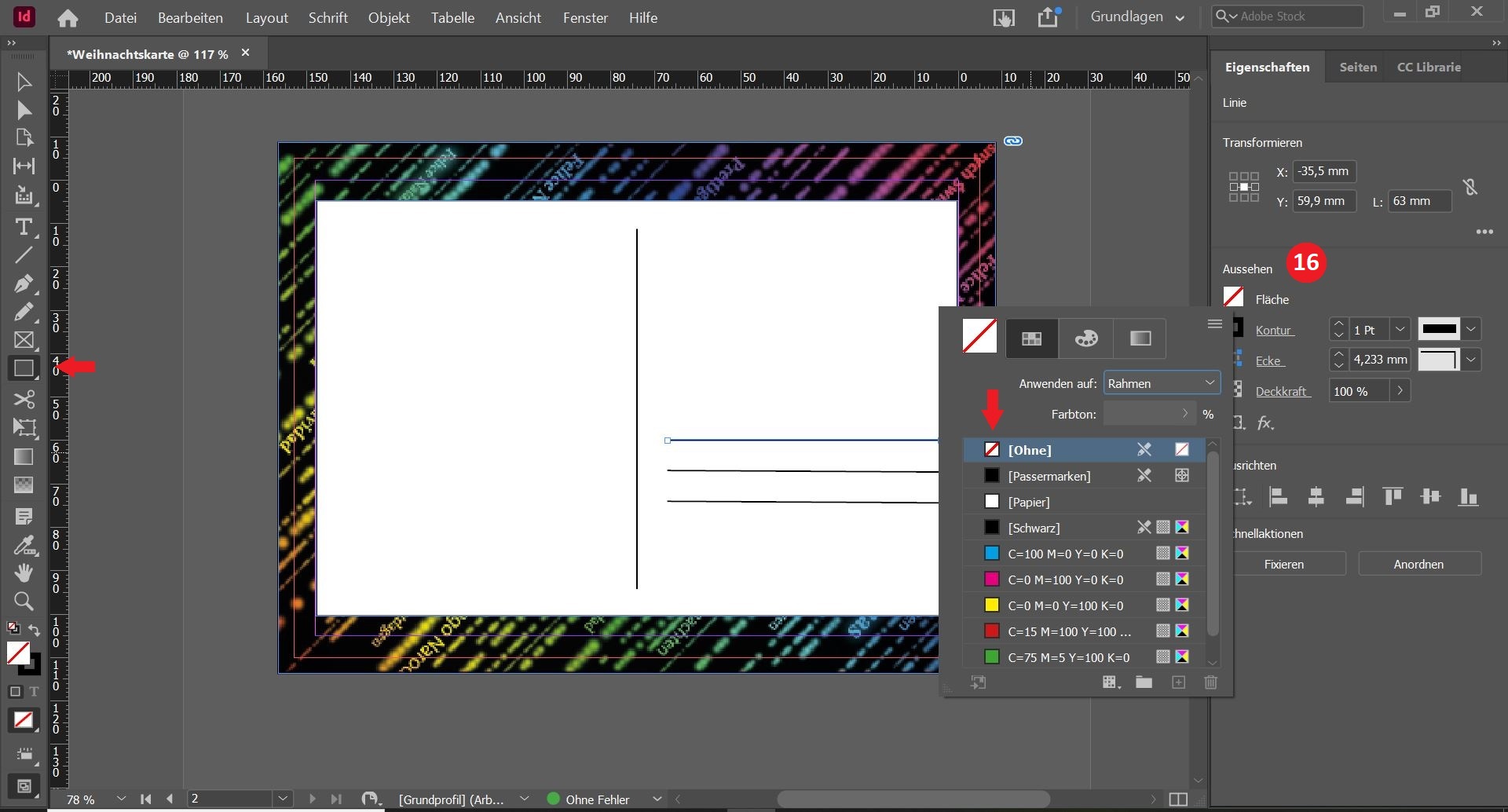Delete swatch with the trash icon
The height and width of the screenshot is (812, 1508).
pos(1210,682)
